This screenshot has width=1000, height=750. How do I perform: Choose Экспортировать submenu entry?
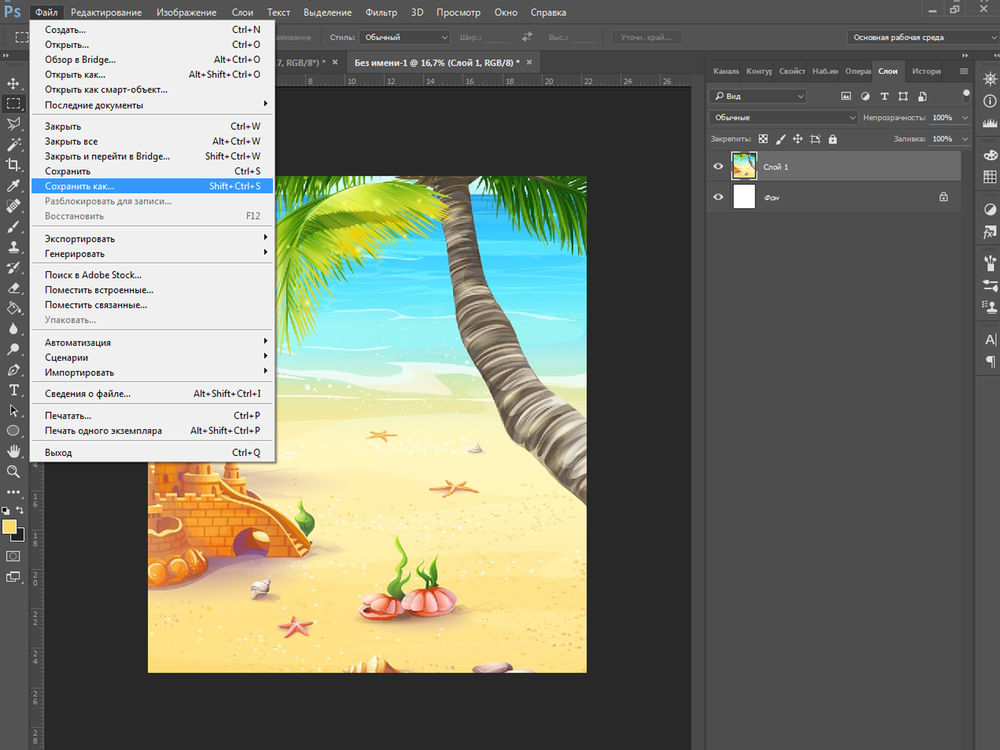click(x=80, y=239)
